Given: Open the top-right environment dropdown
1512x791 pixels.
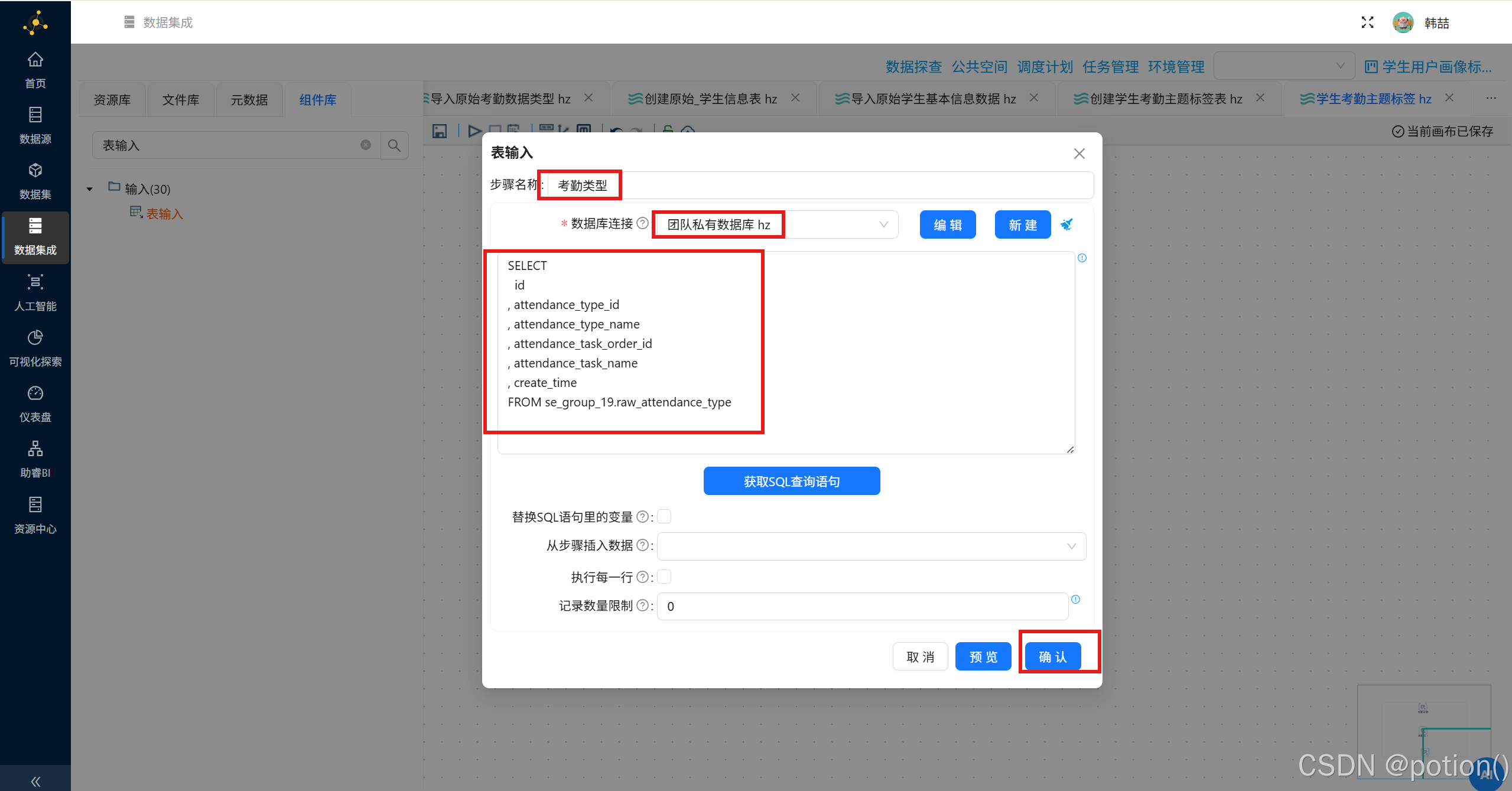Looking at the screenshot, I should pyautogui.click(x=1284, y=66).
